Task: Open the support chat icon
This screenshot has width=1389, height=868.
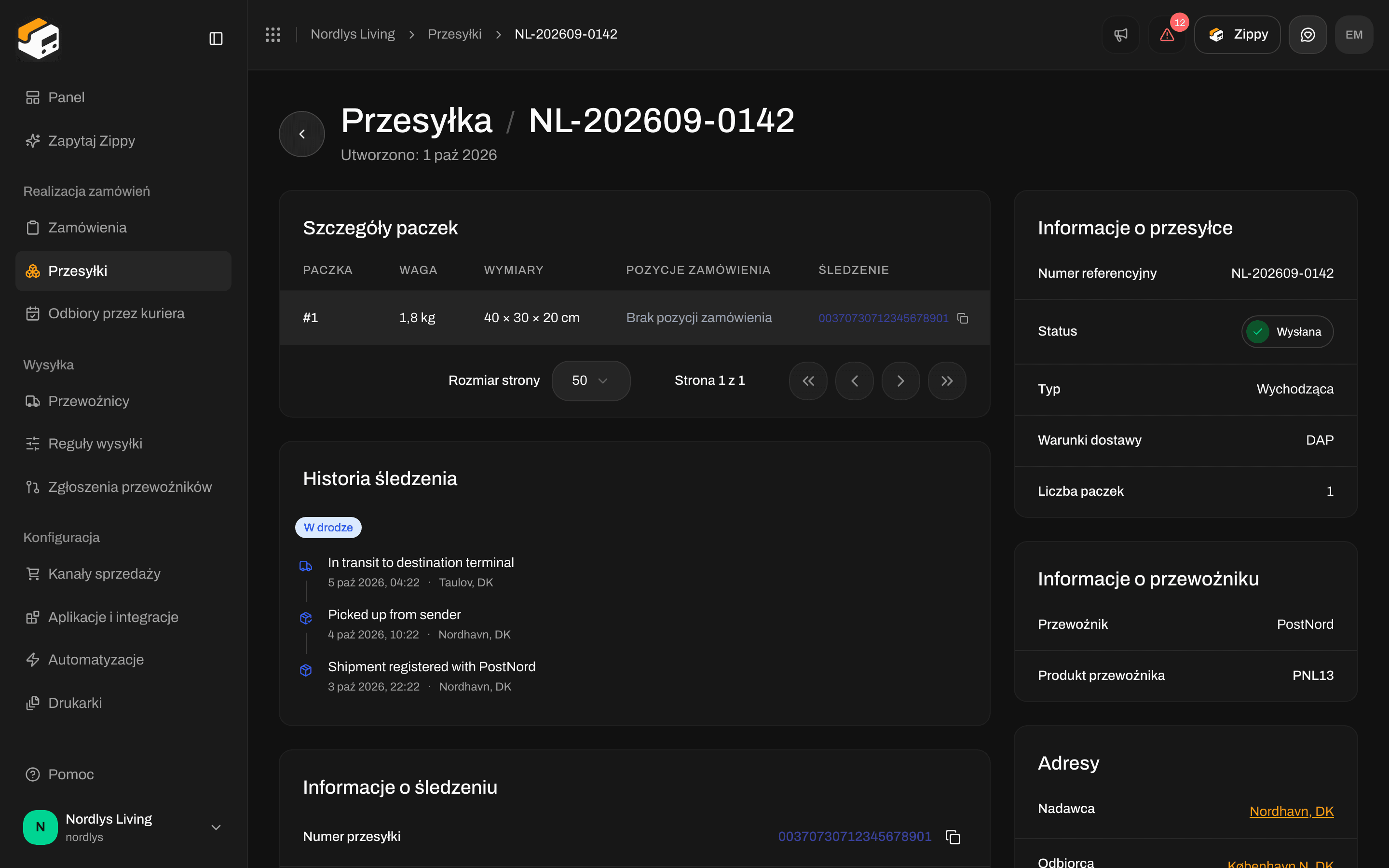Action: point(1307,34)
